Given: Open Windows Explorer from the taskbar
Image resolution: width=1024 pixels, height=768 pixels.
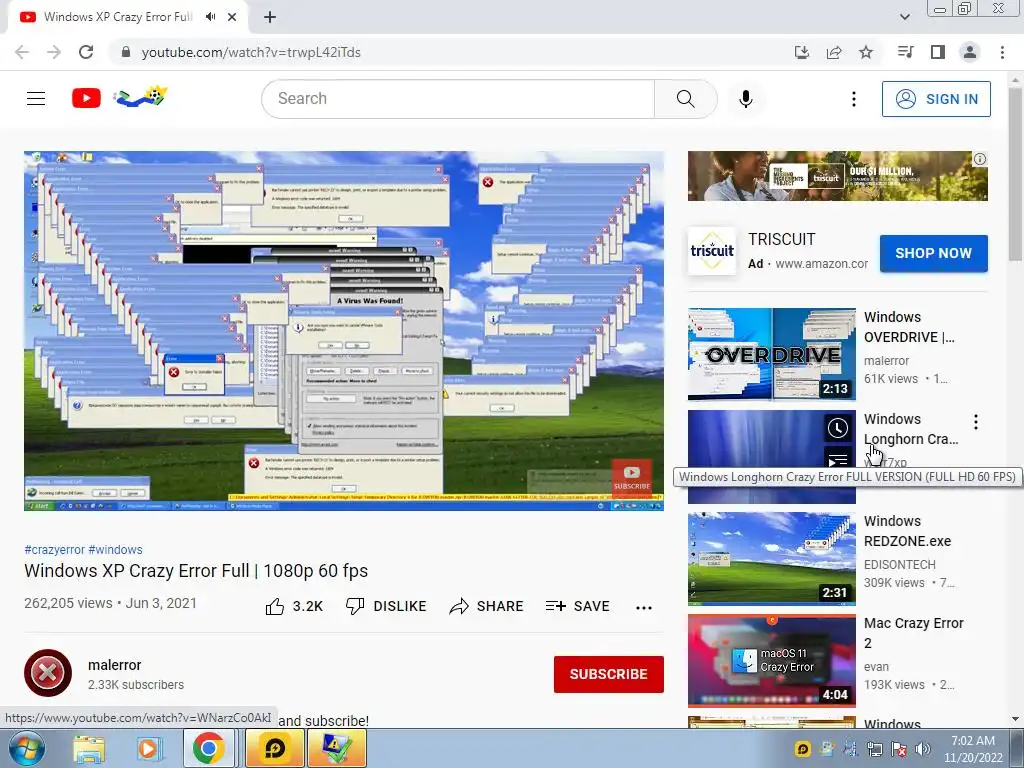Looking at the screenshot, I should 89,749.
